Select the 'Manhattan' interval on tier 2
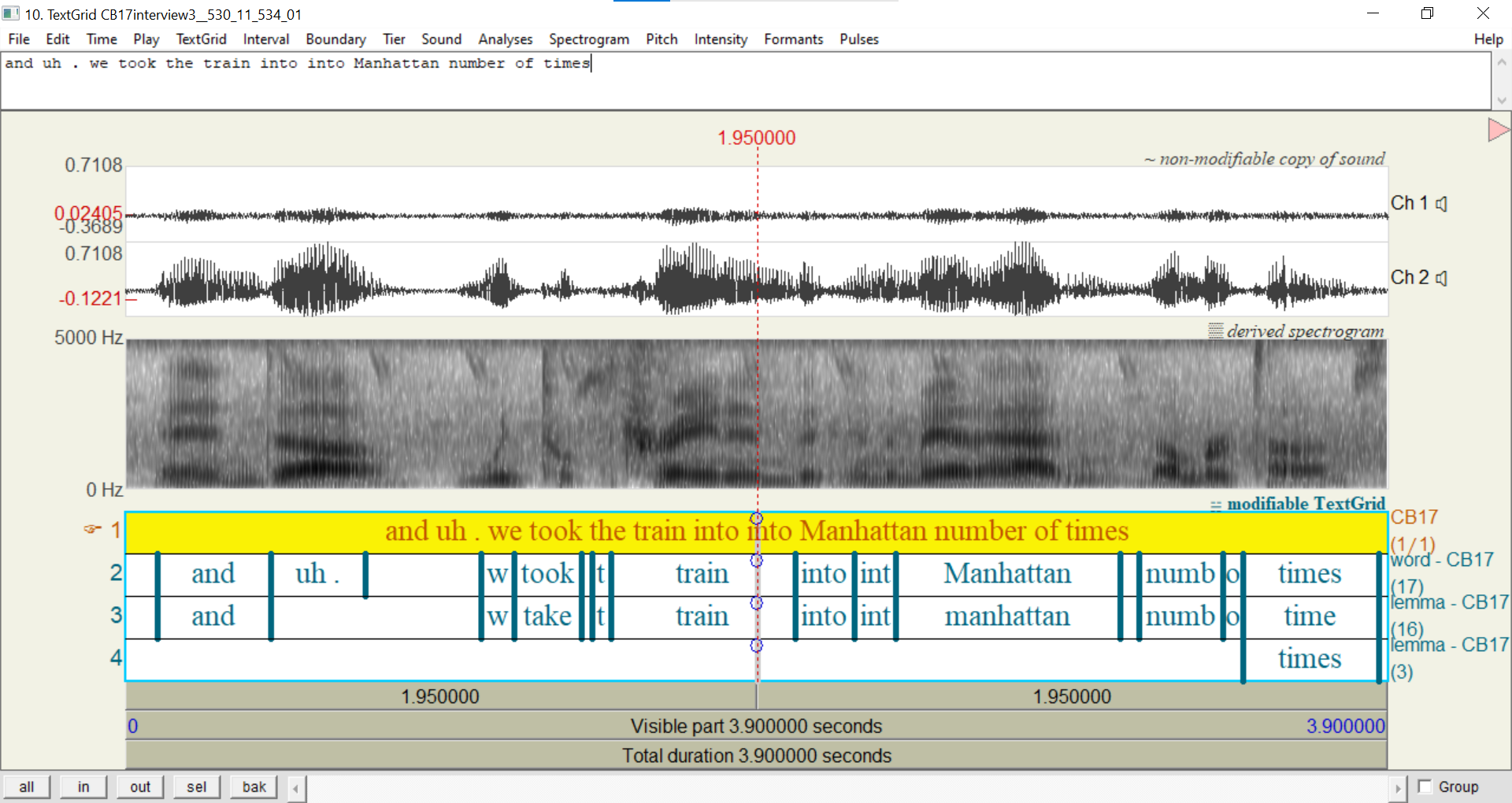Viewport: 1512px width, 803px height. (1008, 574)
